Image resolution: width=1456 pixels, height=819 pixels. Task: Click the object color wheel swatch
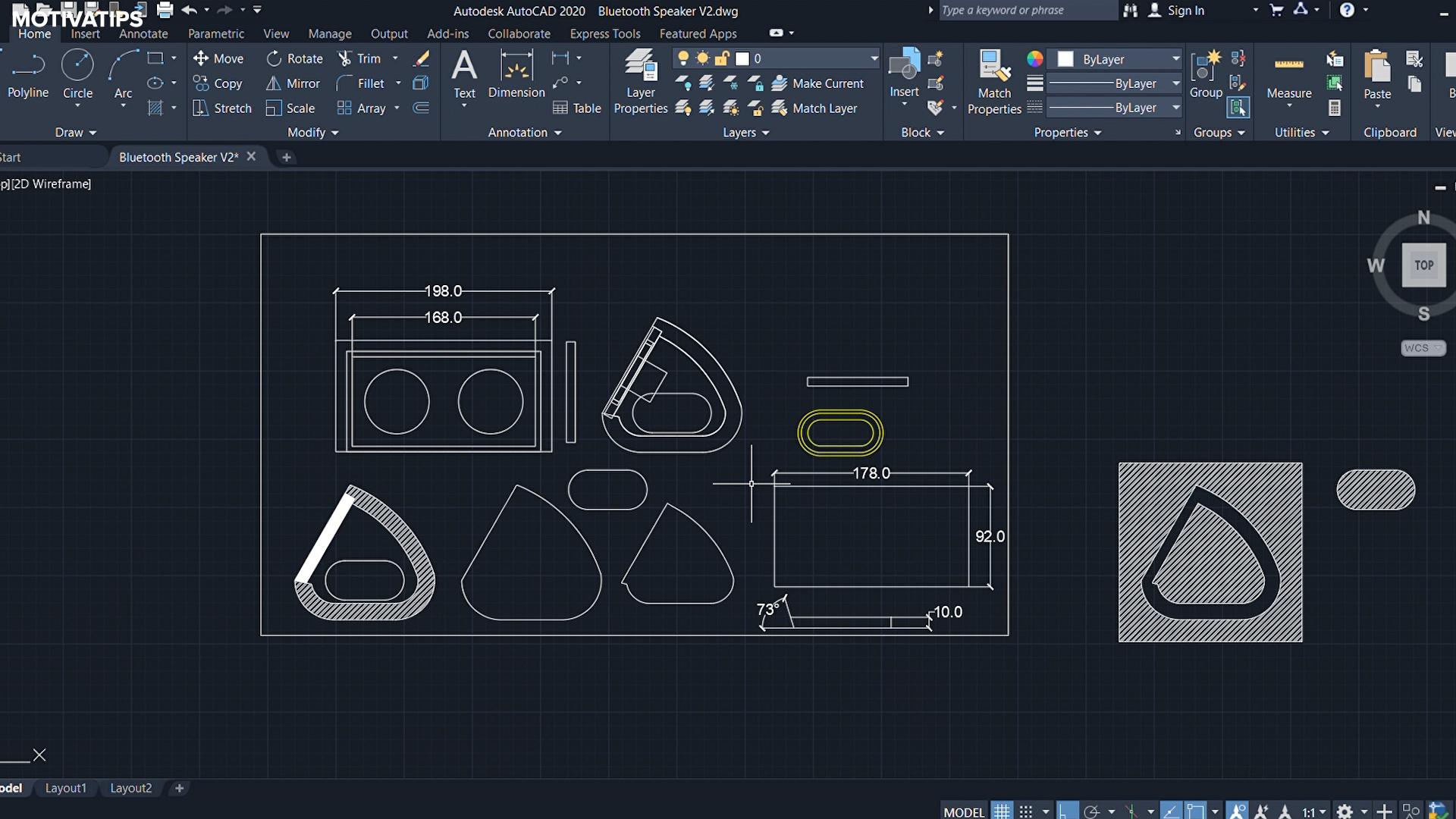pyautogui.click(x=1034, y=59)
